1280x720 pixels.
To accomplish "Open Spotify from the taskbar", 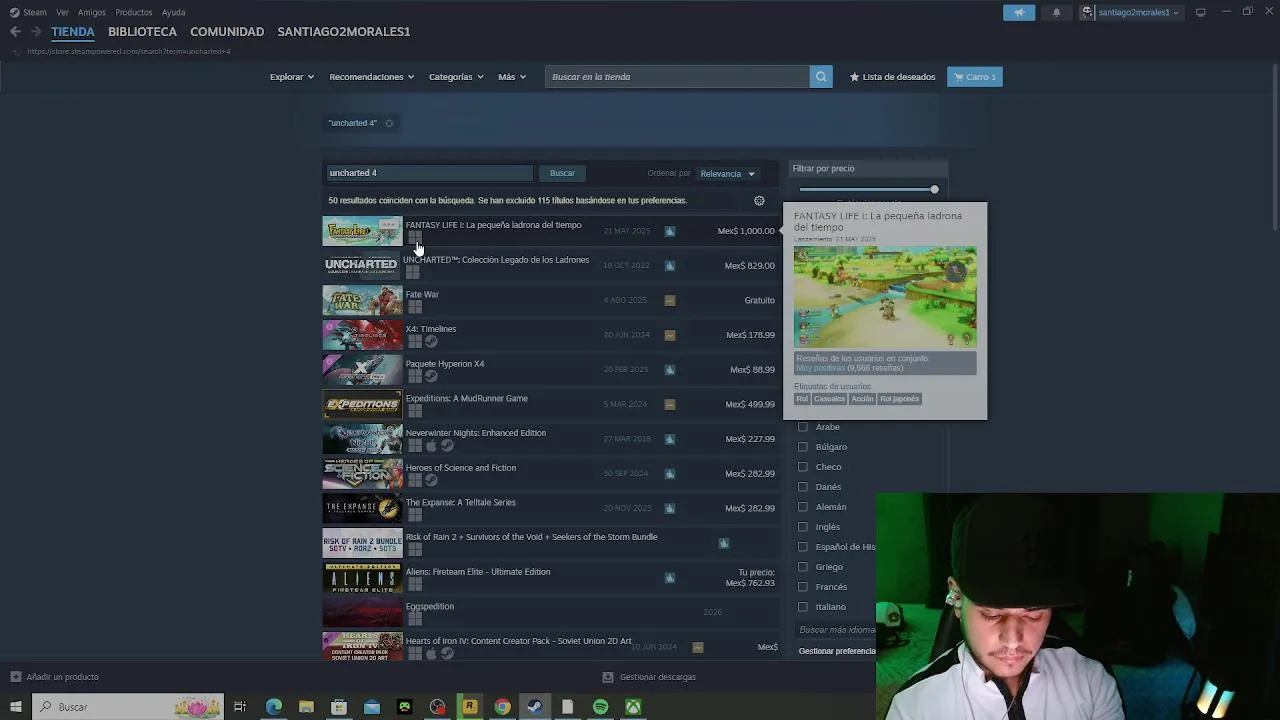I will point(600,707).
